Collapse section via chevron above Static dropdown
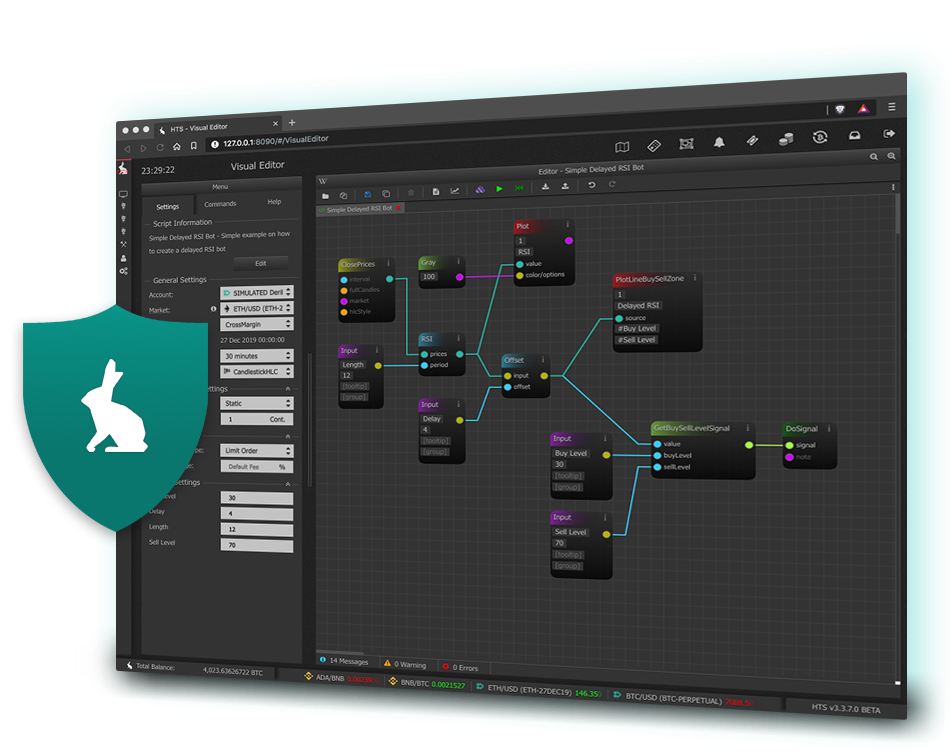950x756 pixels. click(x=288, y=389)
